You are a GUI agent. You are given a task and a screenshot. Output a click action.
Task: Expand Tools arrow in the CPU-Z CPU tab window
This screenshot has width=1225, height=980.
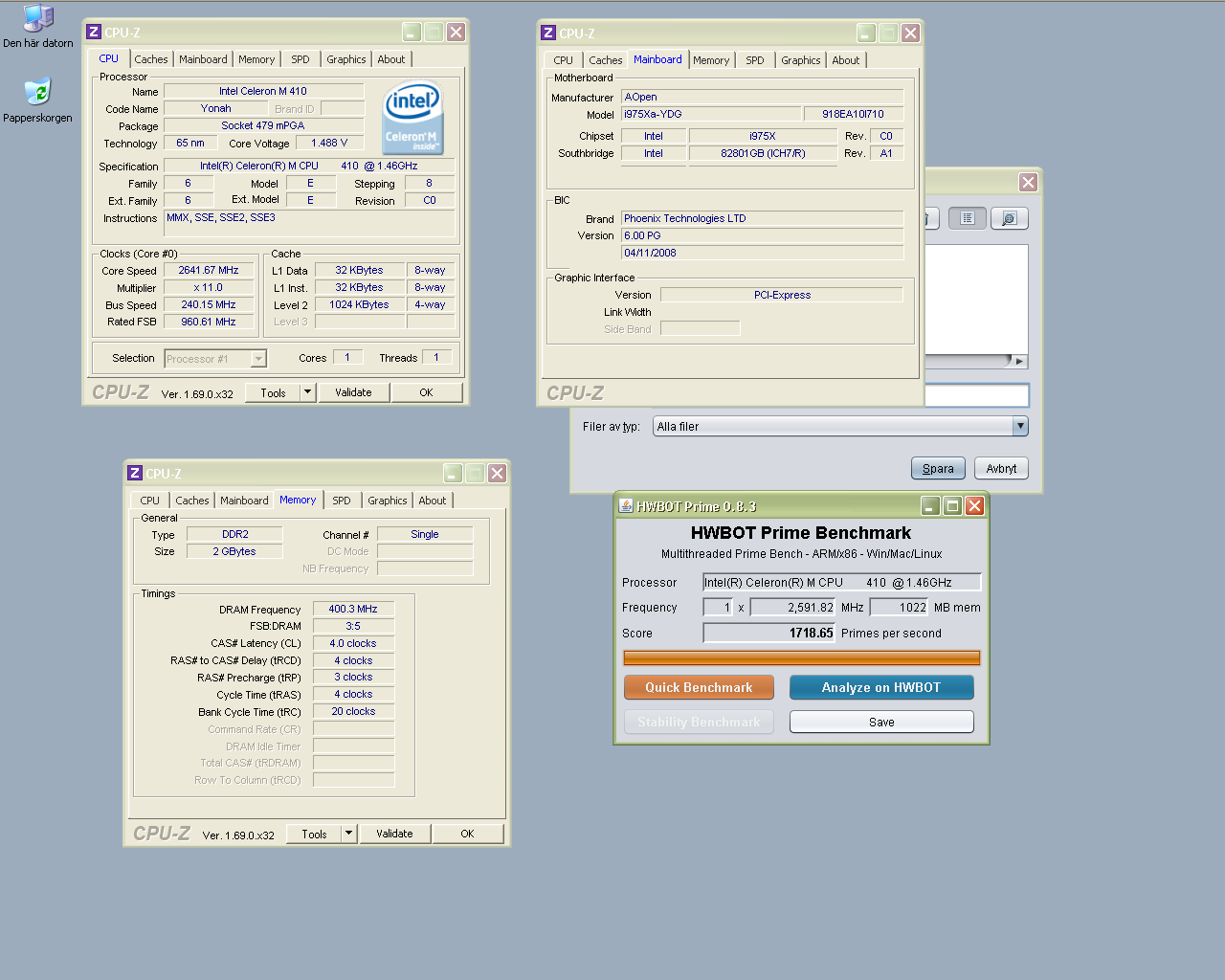307,392
